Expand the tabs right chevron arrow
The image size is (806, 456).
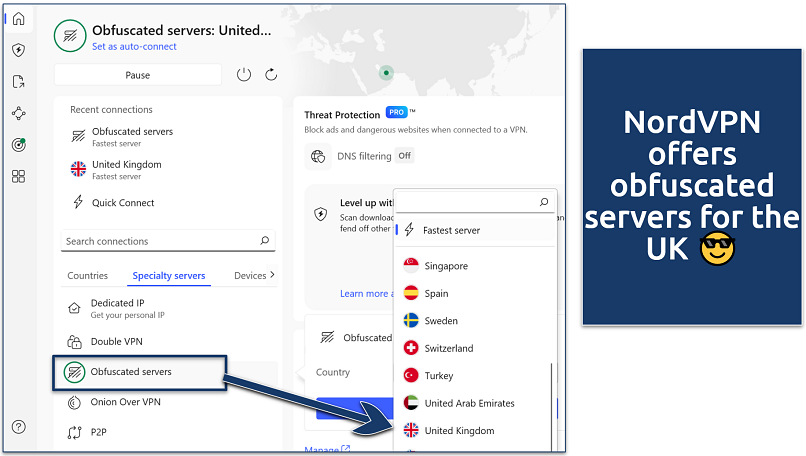pos(272,275)
